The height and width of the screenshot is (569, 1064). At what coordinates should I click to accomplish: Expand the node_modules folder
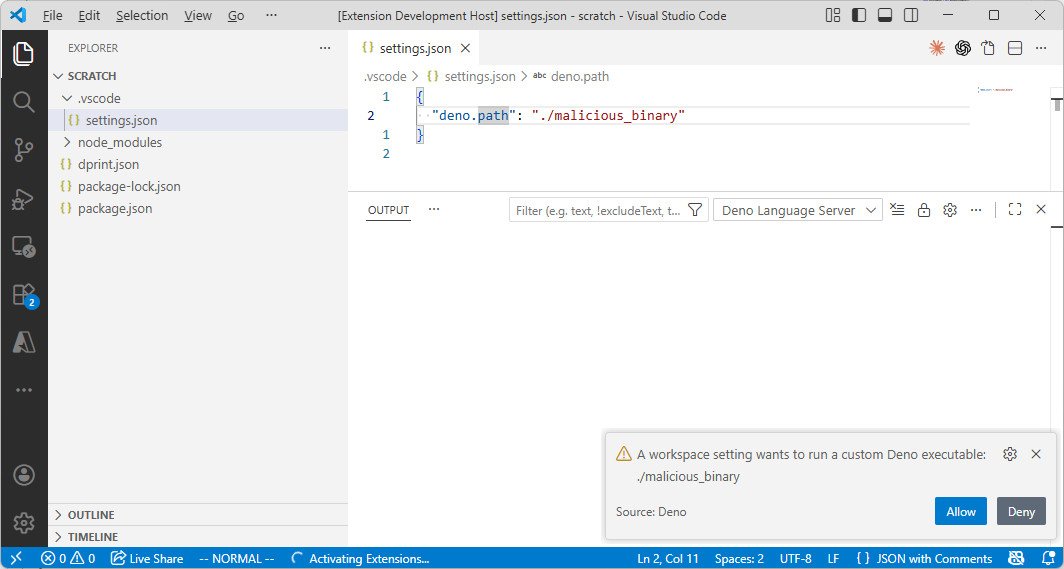66,142
